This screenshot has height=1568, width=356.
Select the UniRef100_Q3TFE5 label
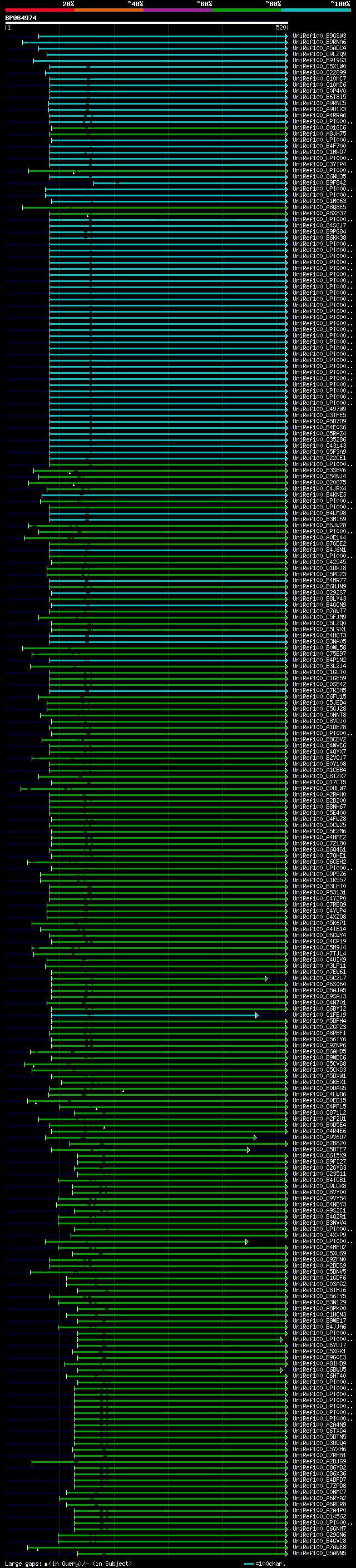pos(319,415)
